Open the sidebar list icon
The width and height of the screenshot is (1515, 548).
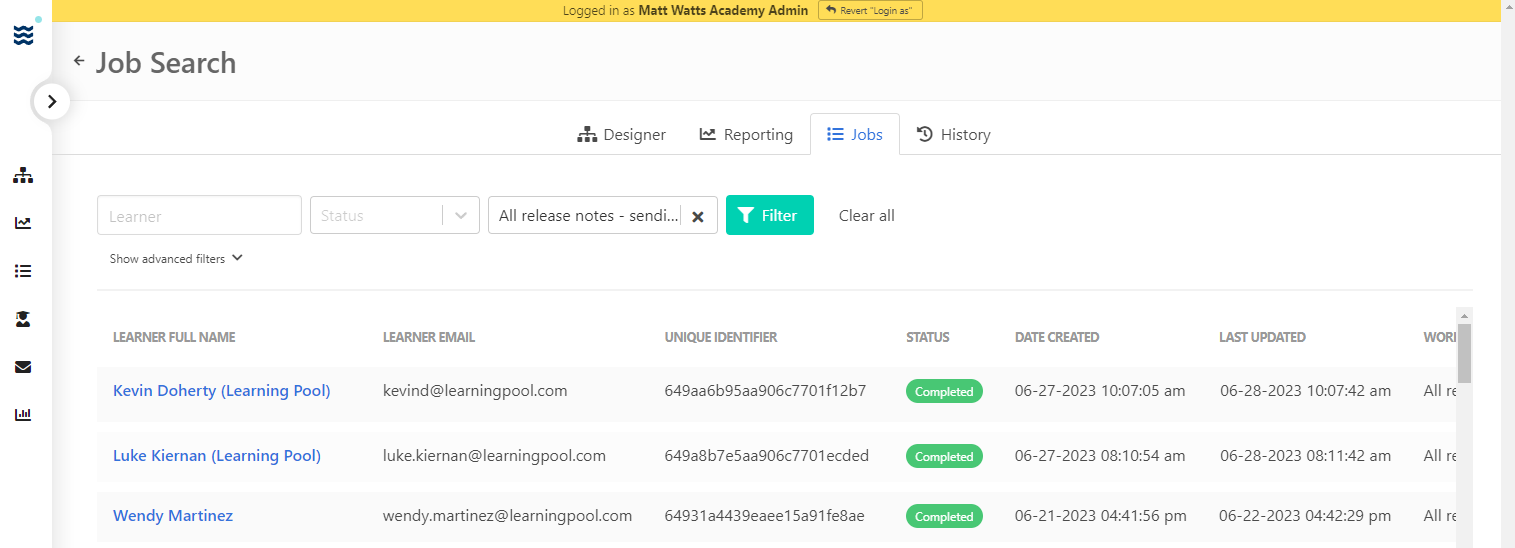point(23,271)
